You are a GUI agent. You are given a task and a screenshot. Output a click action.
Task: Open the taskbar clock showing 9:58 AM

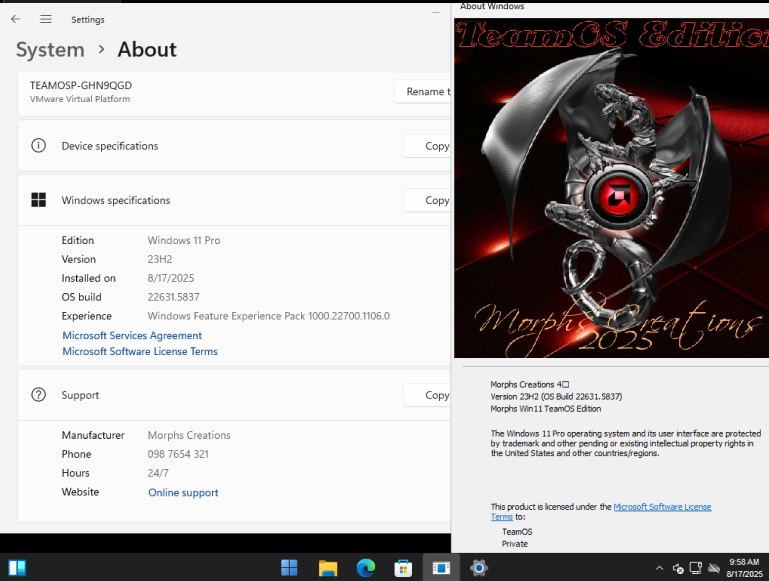click(744, 568)
